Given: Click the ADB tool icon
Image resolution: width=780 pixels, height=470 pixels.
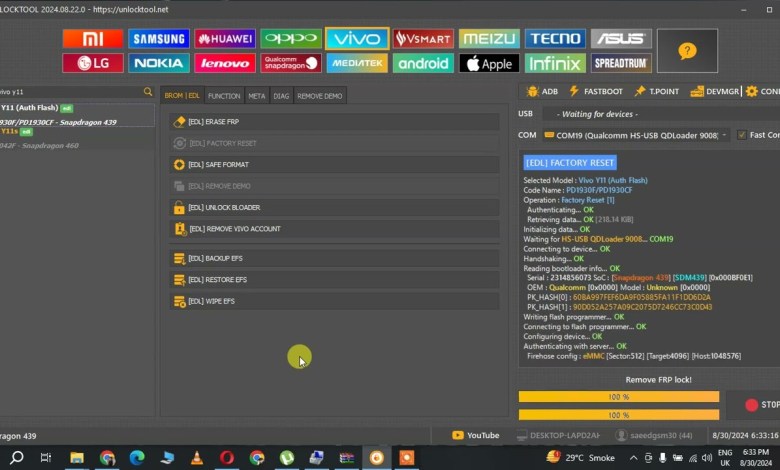Looking at the screenshot, I should (543, 91).
